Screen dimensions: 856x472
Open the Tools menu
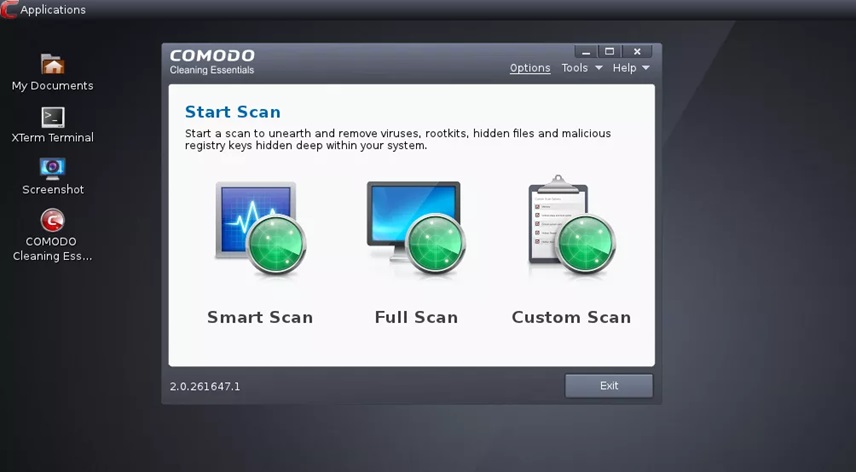(x=575, y=68)
